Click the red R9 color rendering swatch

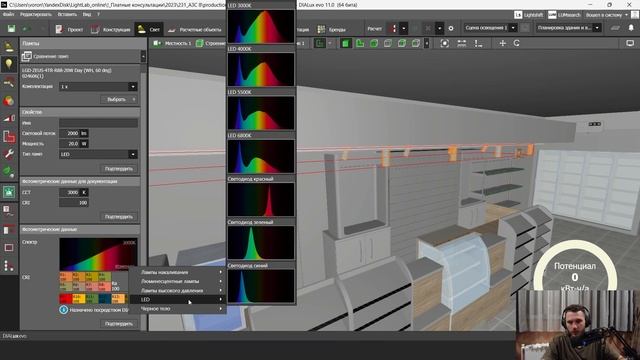click(x=66, y=299)
